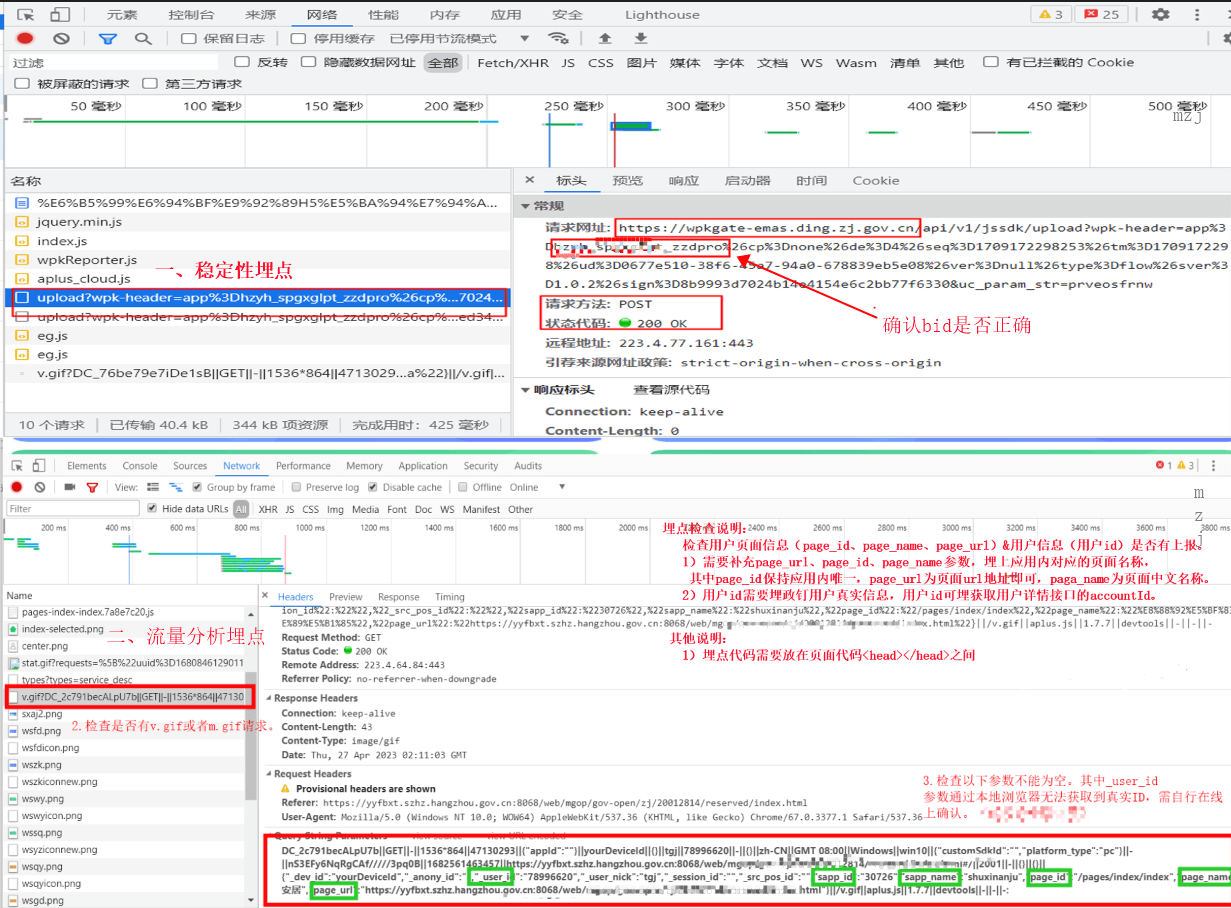
Task: Click the export HAR download arrow icon
Action: 640,38
